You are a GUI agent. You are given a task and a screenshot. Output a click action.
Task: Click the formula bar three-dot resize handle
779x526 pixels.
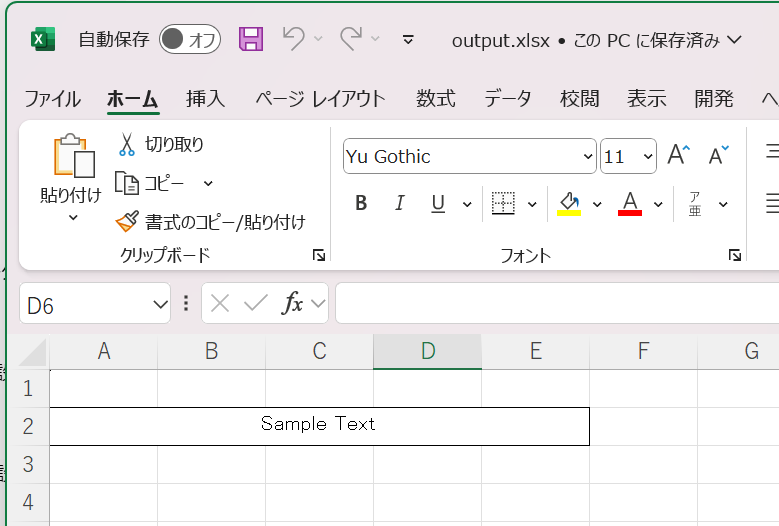[x=186, y=303]
